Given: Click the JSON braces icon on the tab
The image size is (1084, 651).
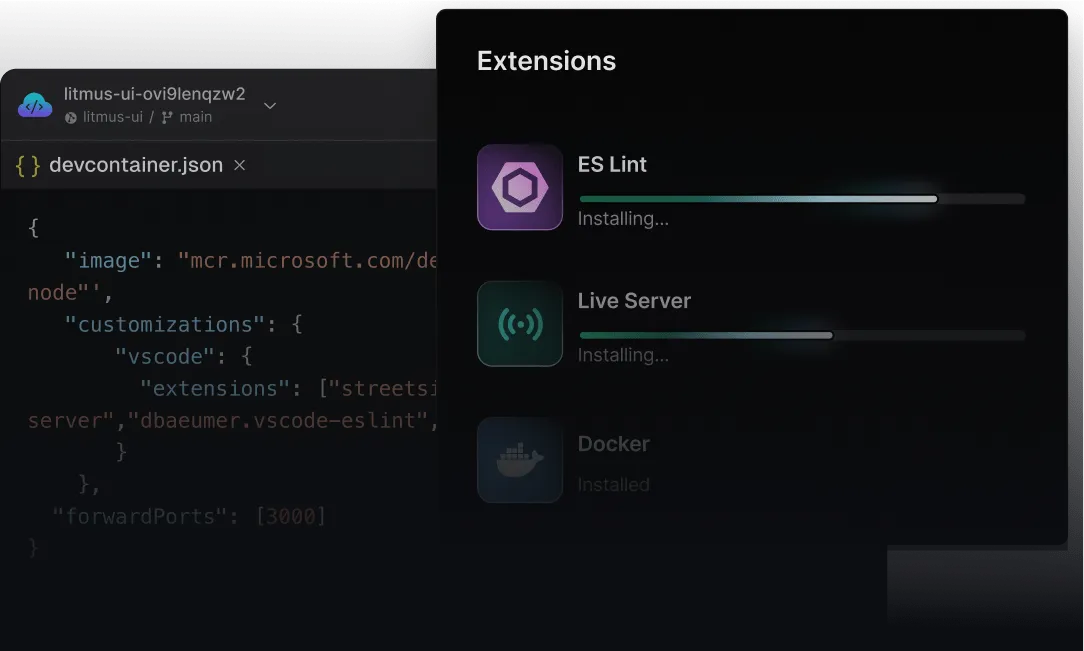Looking at the screenshot, I should [x=28, y=166].
